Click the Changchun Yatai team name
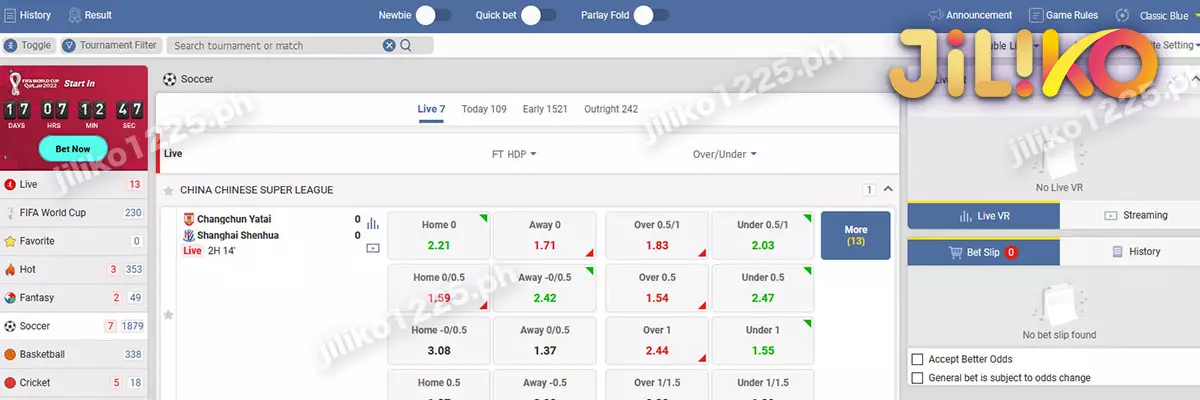 (x=234, y=219)
